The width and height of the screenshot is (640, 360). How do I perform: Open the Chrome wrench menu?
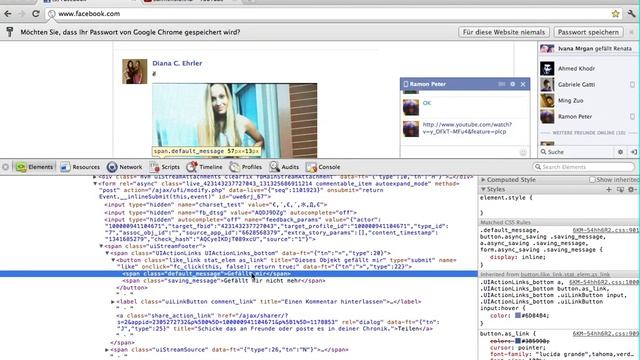[631, 14]
